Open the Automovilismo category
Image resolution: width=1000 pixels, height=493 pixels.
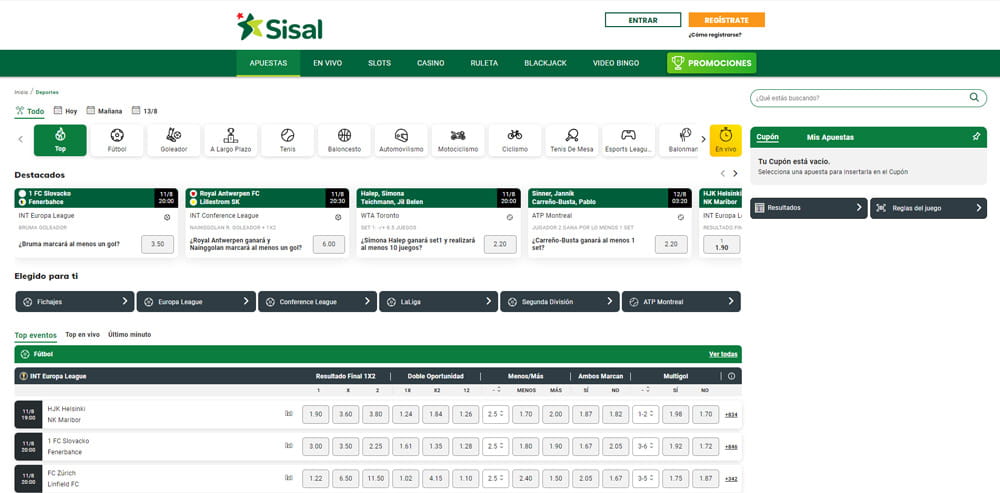(x=401, y=140)
